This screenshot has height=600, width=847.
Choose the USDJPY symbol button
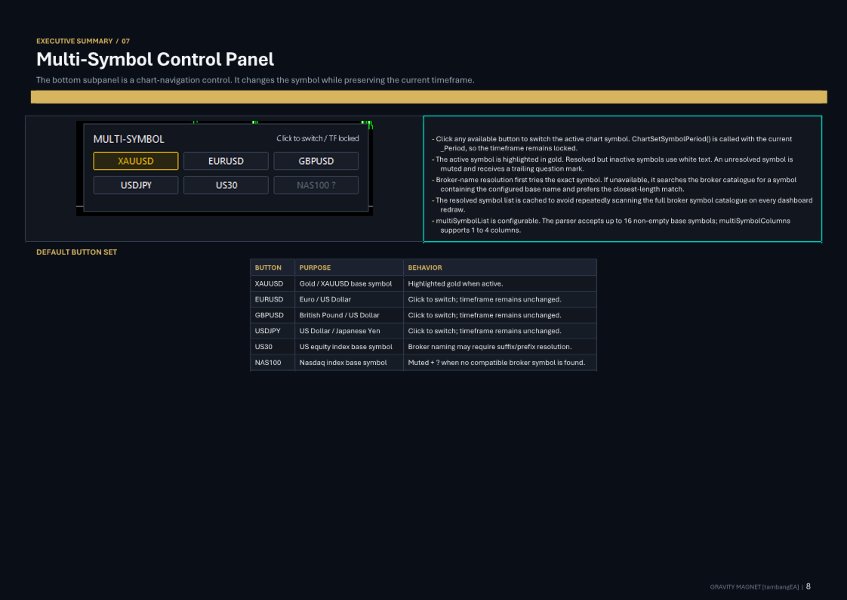point(136,185)
